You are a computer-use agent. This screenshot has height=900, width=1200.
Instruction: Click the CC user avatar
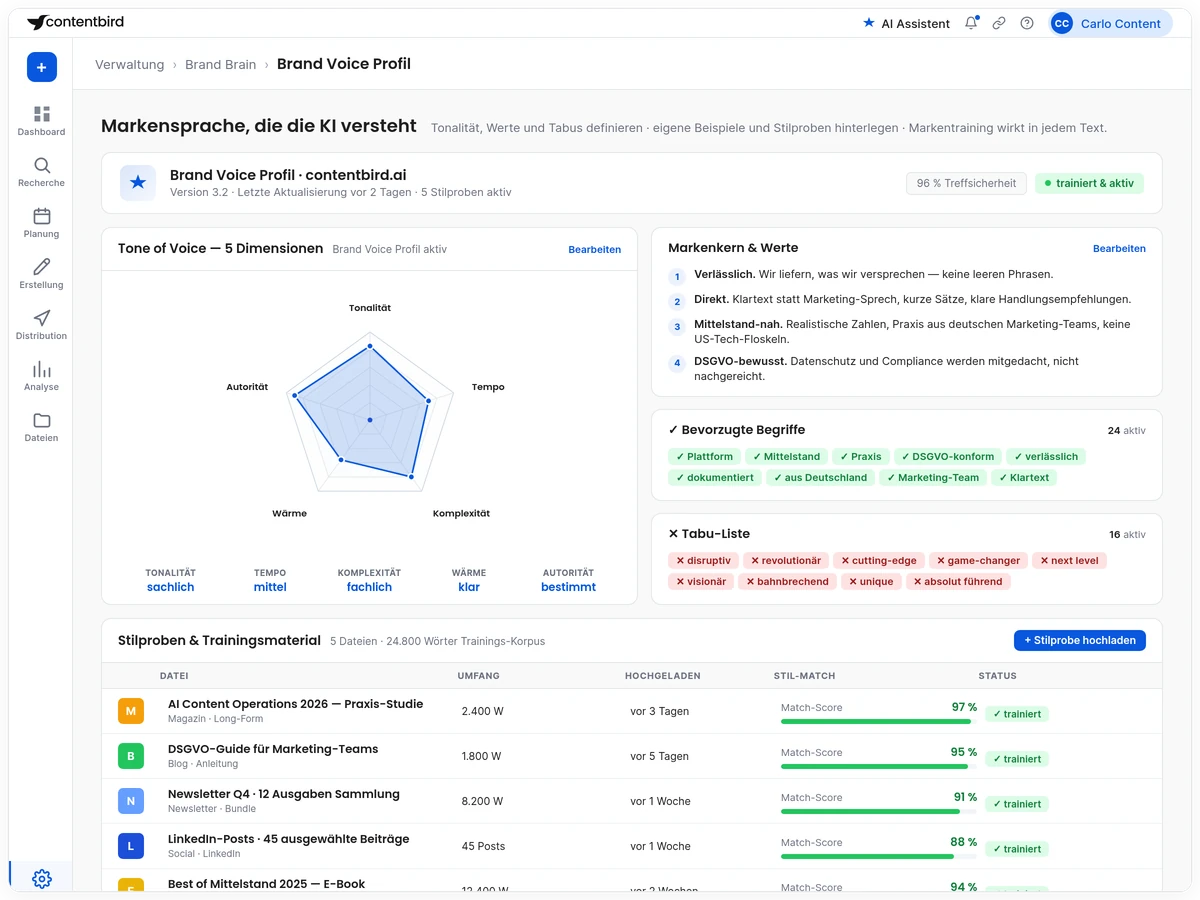click(x=1062, y=23)
